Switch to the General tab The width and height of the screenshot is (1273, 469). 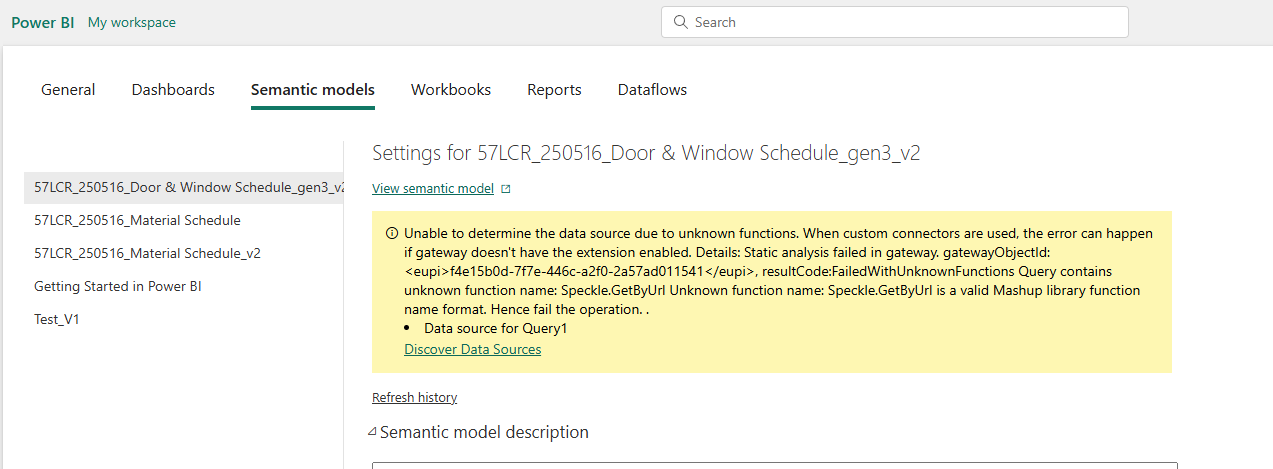[x=68, y=90]
